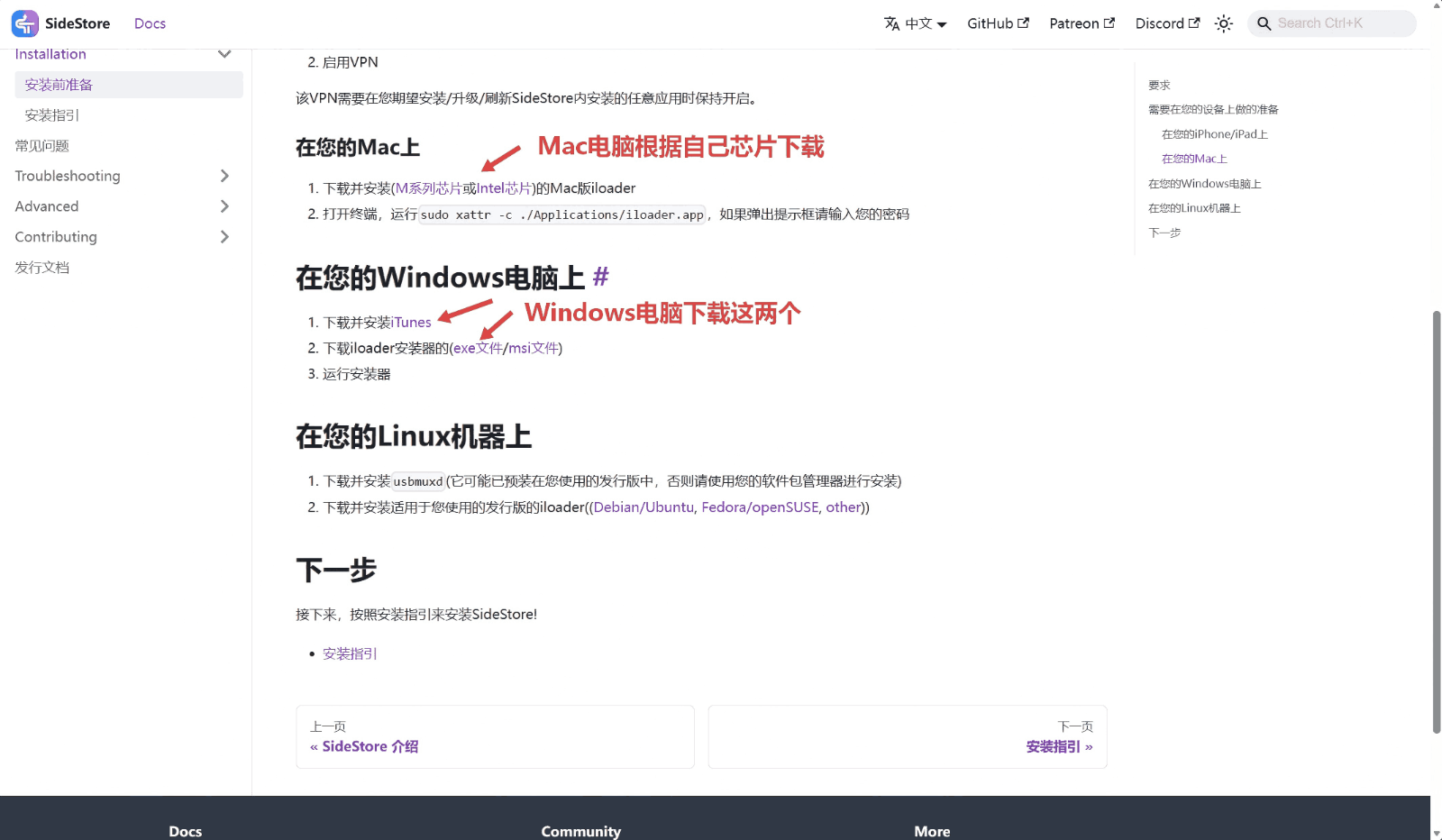Click footer Community column title
The width and height of the screenshot is (1442, 840).
pos(581,831)
